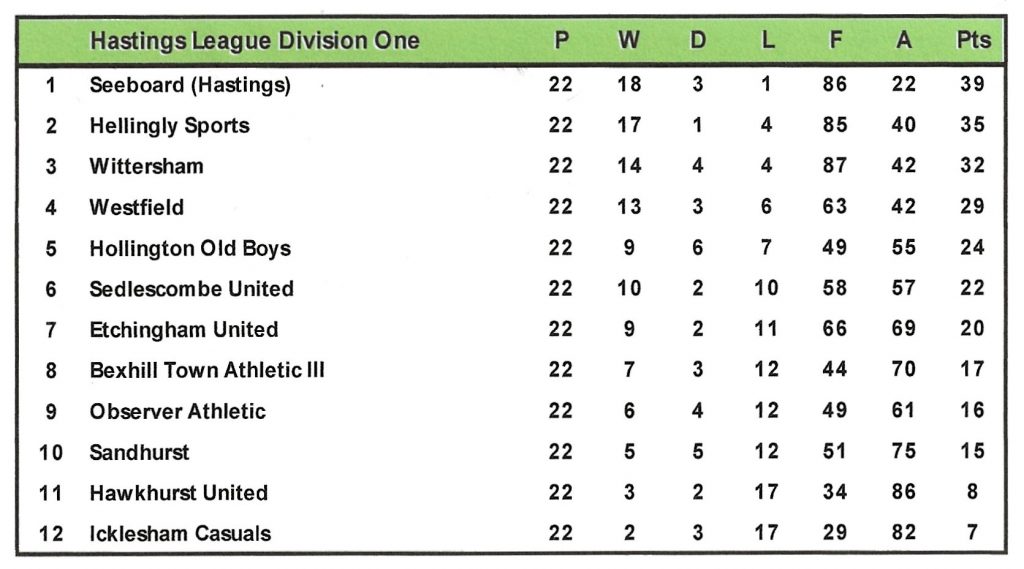
Task: Click the Pts column header
Action: pyautogui.click(x=972, y=41)
